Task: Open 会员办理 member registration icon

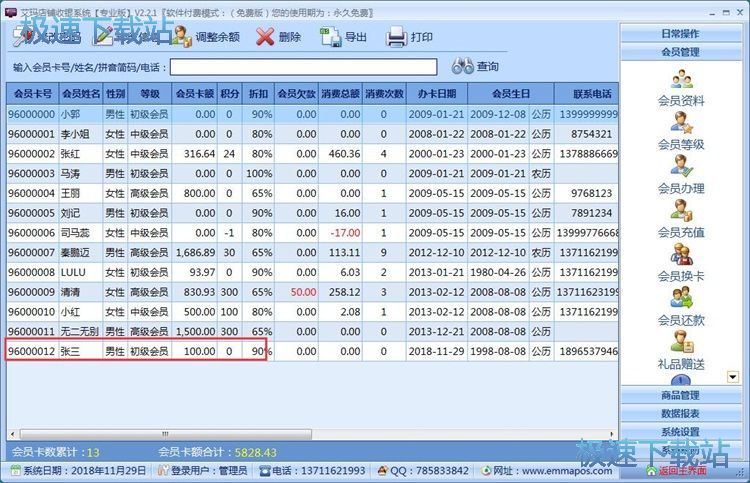Action: (x=681, y=167)
